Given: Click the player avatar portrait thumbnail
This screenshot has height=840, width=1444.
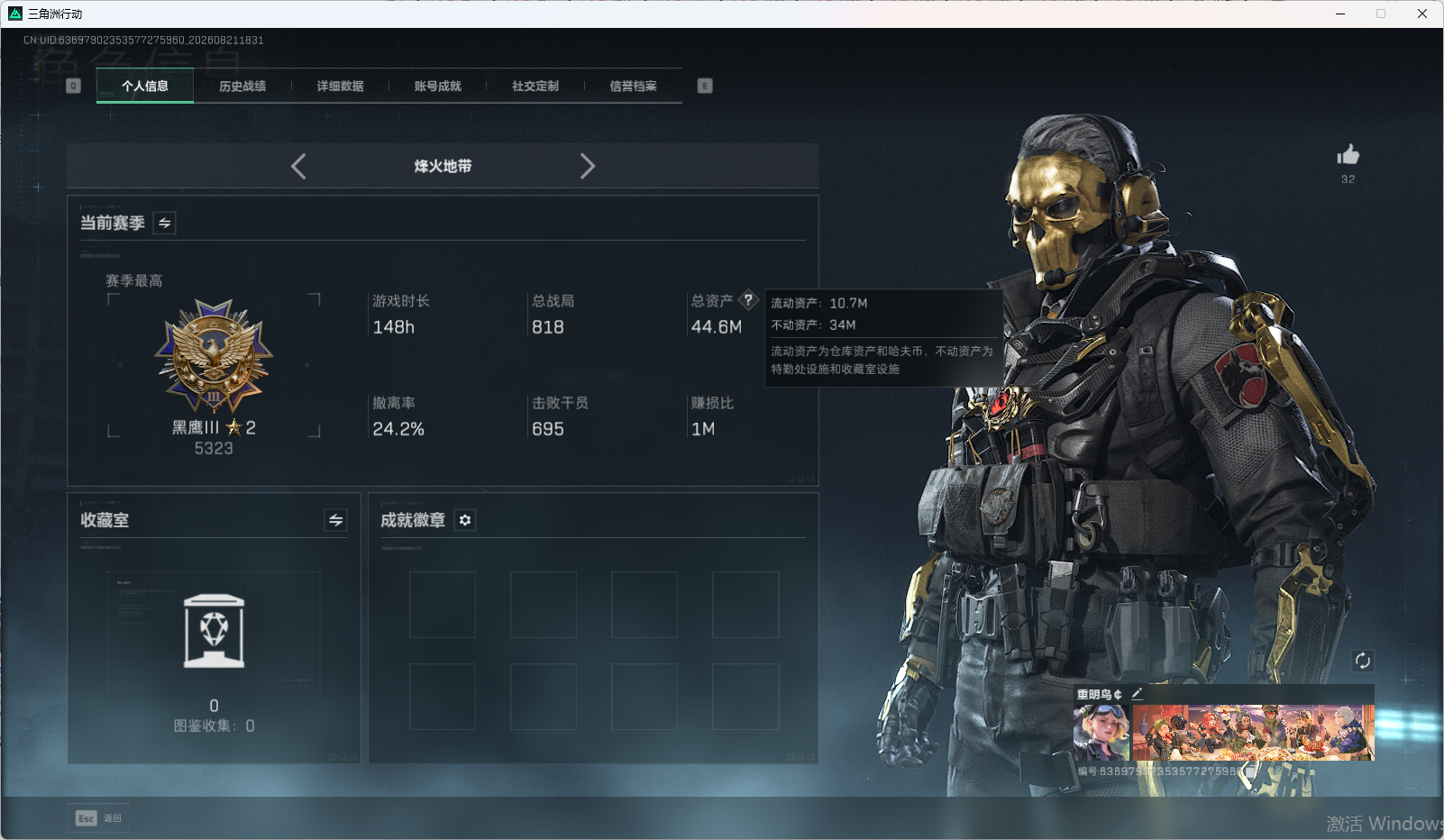Looking at the screenshot, I should click(1101, 732).
